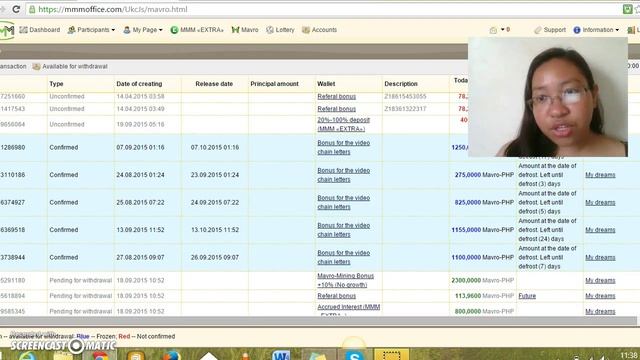Open the Accounts page
The width and height of the screenshot is (640, 360).
pos(324,30)
